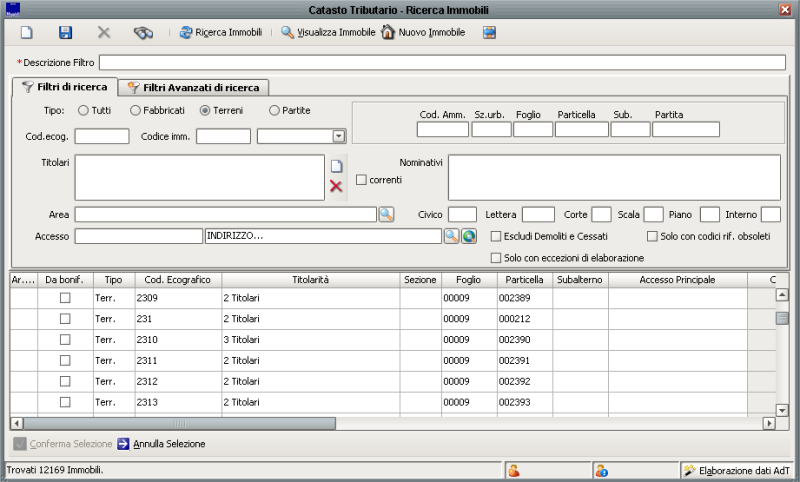This screenshot has width=800, height=482.
Task: Open the Codice imm. dropdown list
Action: tap(339, 136)
